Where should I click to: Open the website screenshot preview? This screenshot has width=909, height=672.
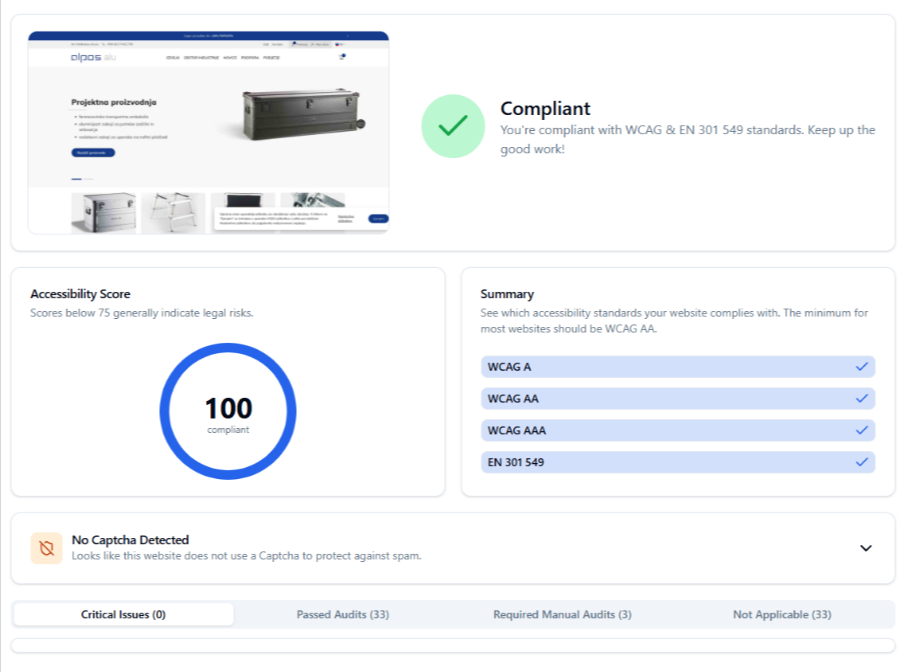point(208,132)
